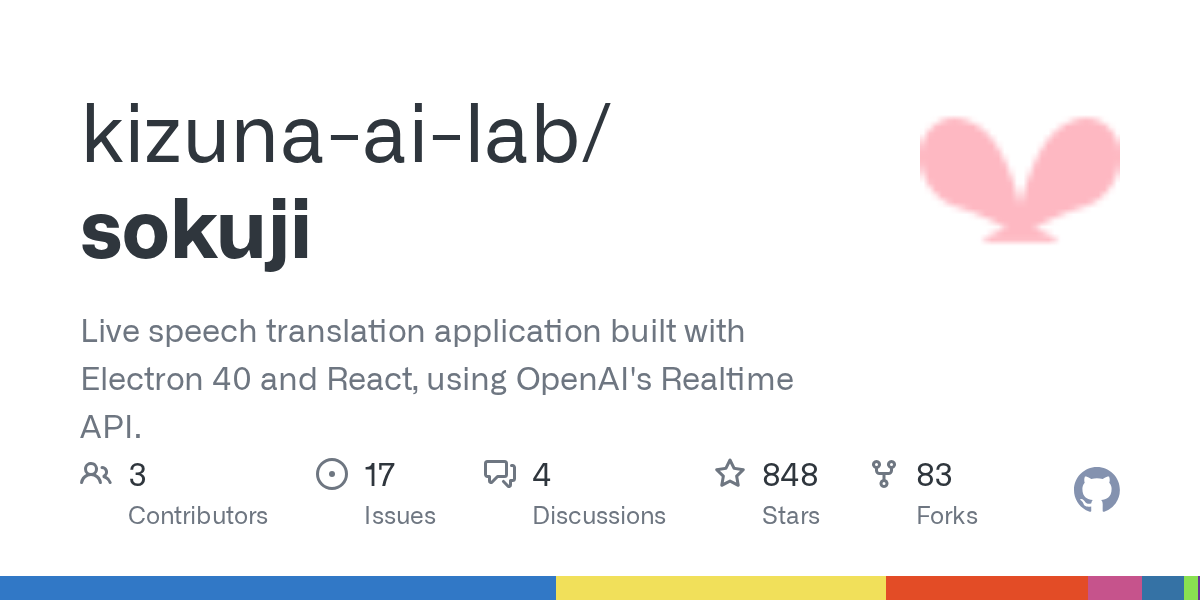
Task: Open the sokuji repository name
Action: tap(196, 230)
